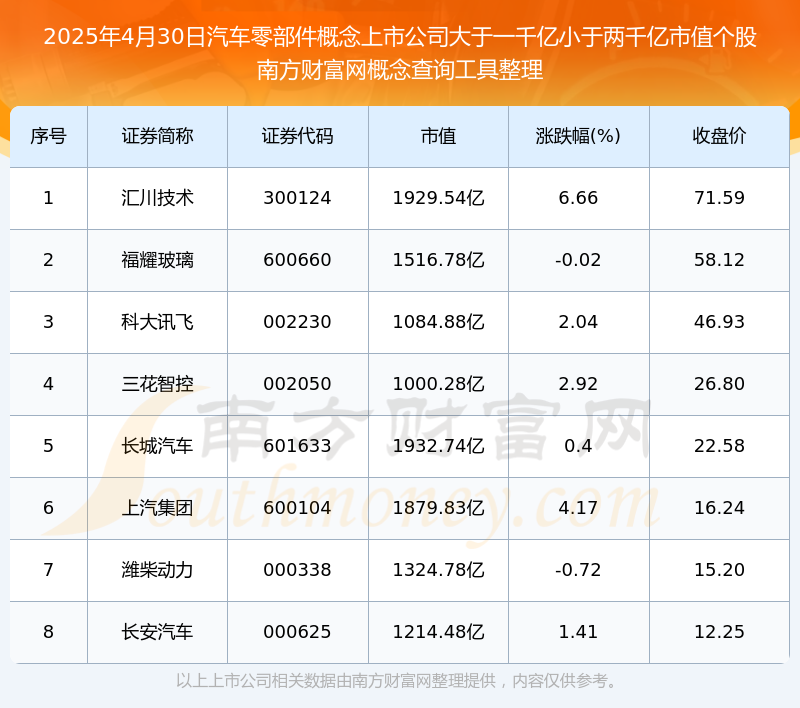The image size is (800, 708).
Task: Click the 收盘价 column header
Action: pyautogui.click(x=719, y=136)
